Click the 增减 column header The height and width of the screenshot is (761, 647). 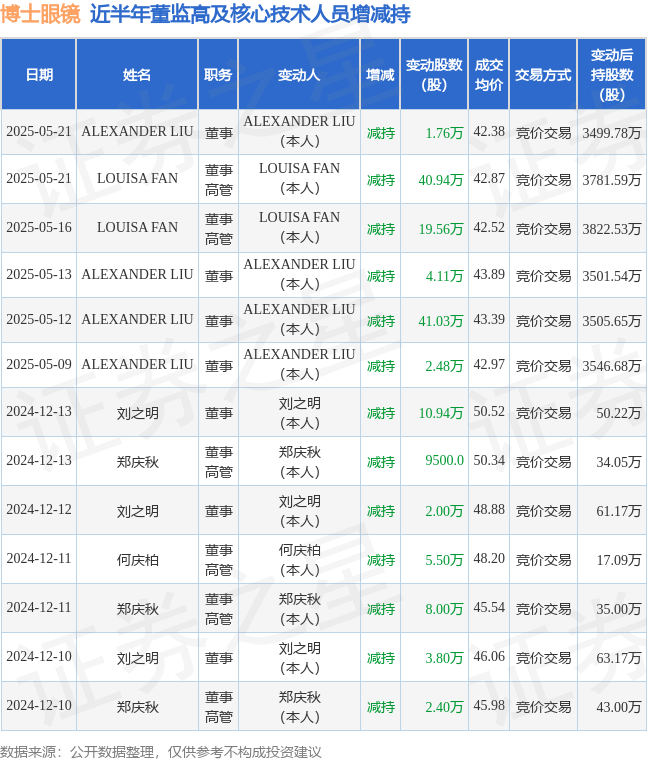[x=380, y=75]
